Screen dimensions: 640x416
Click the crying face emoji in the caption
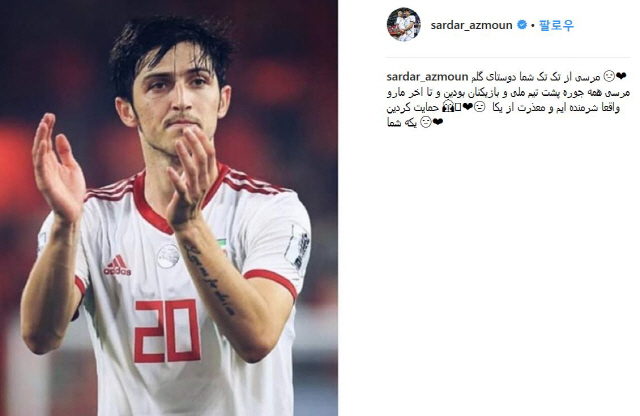click(x=448, y=107)
